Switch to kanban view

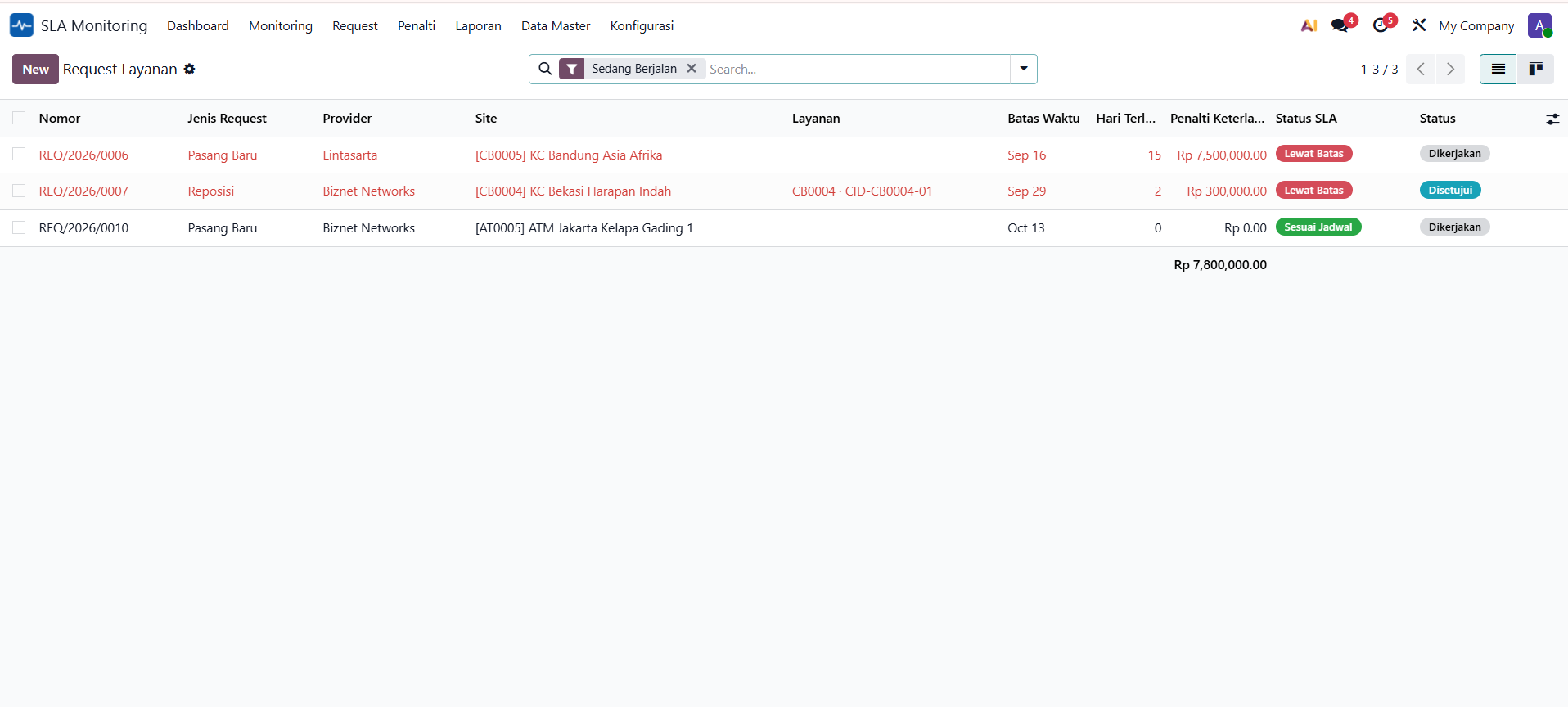coord(1535,70)
